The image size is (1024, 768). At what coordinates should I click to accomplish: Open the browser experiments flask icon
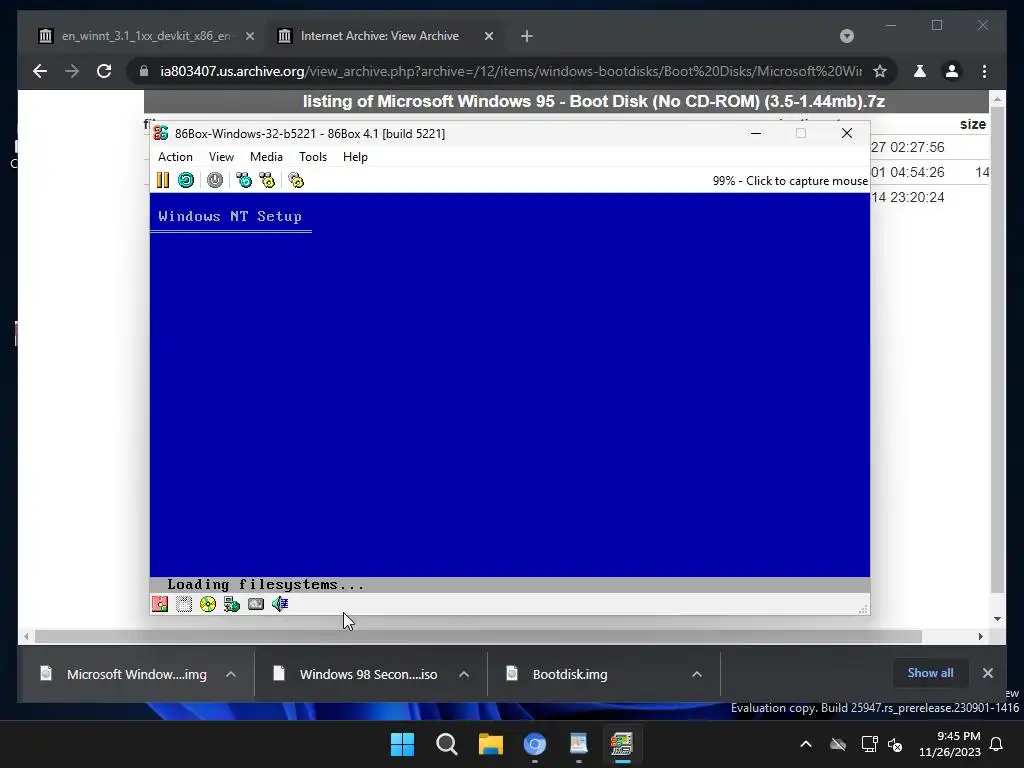[x=920, y=71]
